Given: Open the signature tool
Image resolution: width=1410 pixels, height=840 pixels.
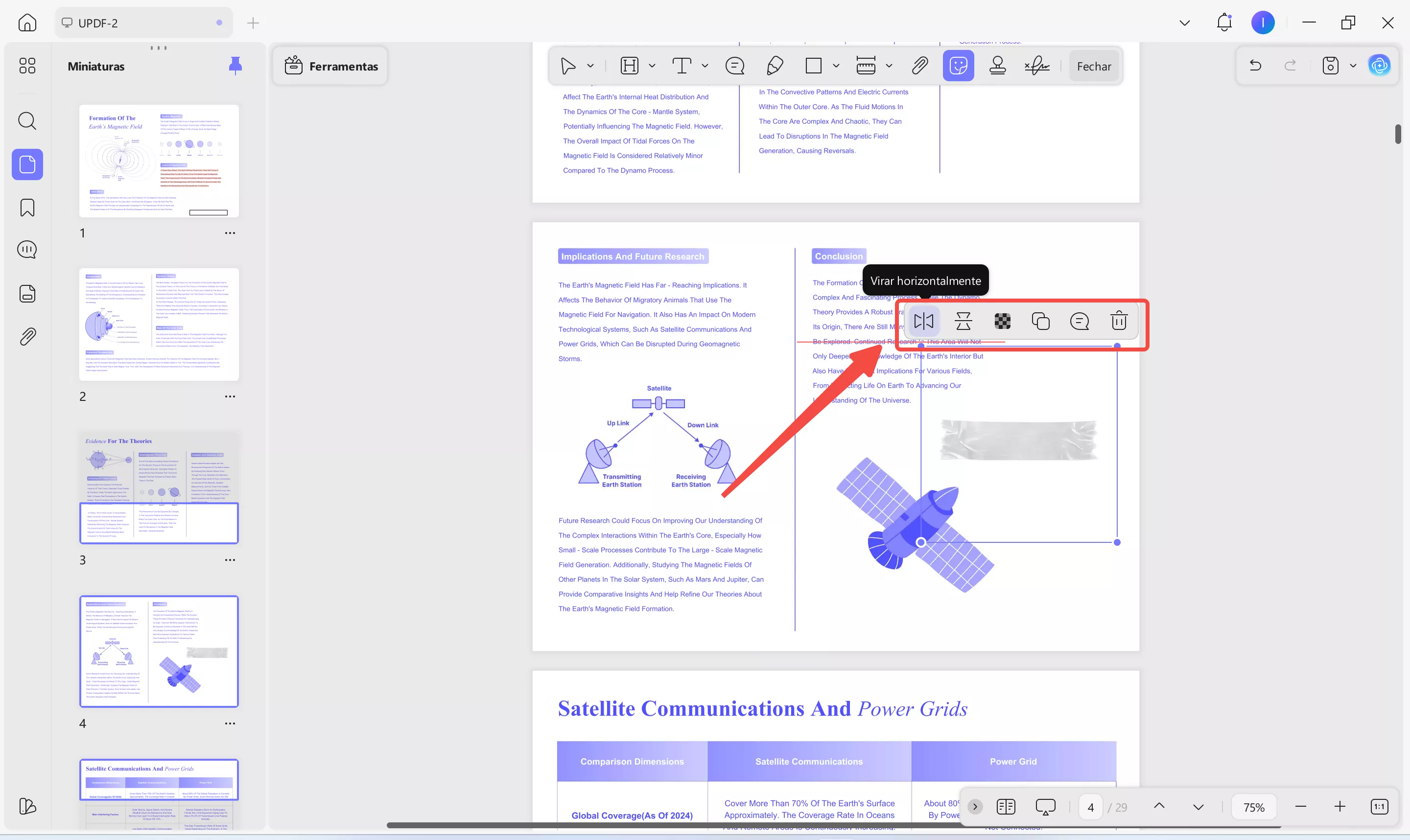Looking at the screenshot, I should click(x=1036, y=66).
